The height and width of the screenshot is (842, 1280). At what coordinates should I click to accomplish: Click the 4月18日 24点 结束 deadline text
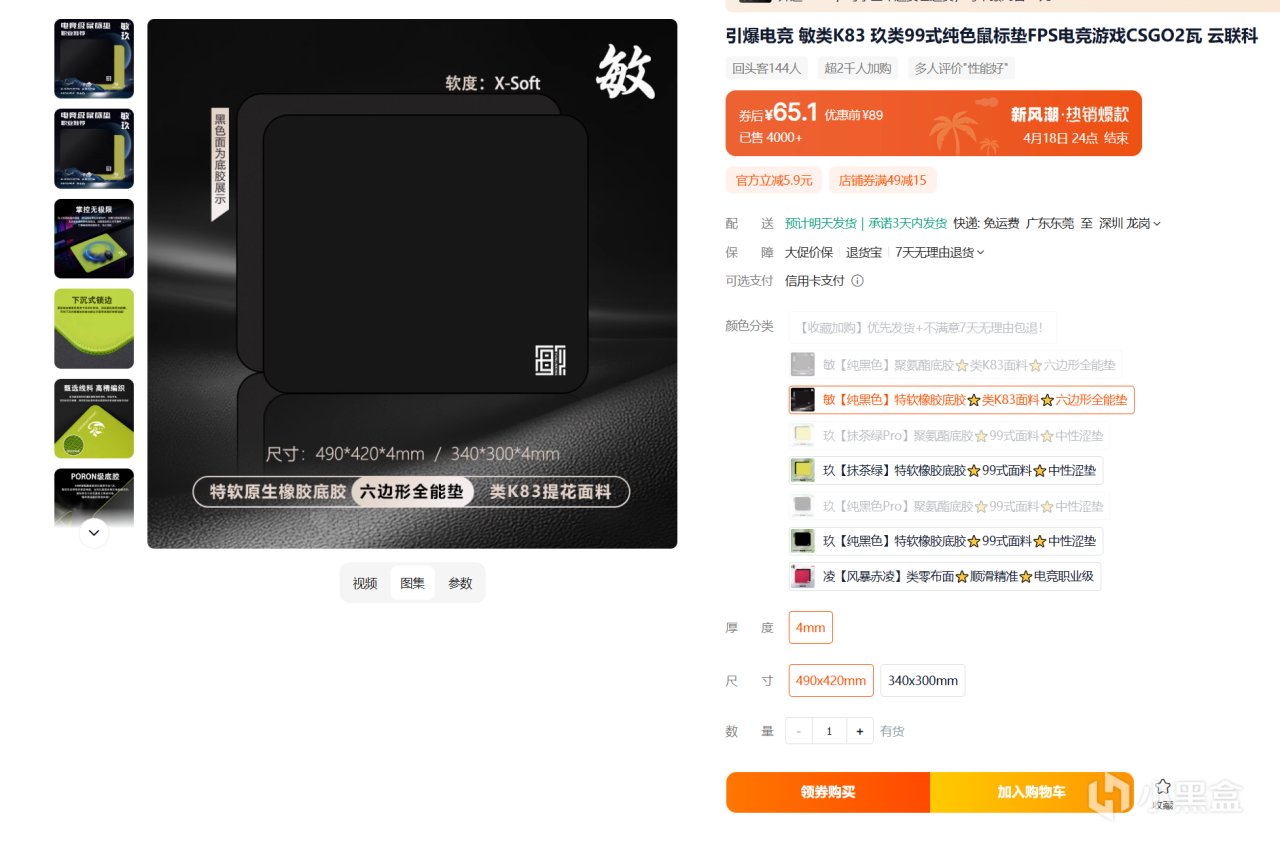[1076, 138]
